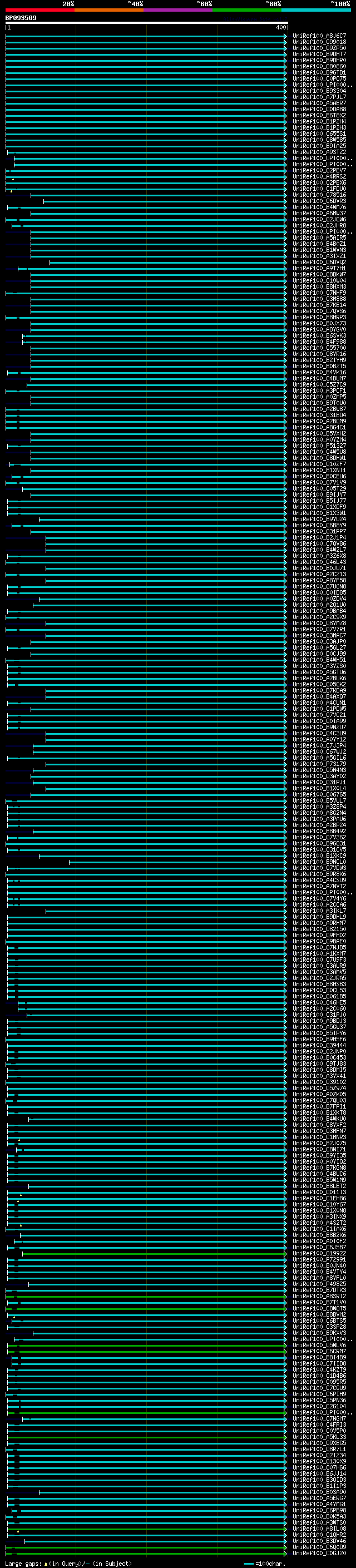Open hit UniRef100_B5IPY6
The image size is (356, 1568).
point(319,1033)
